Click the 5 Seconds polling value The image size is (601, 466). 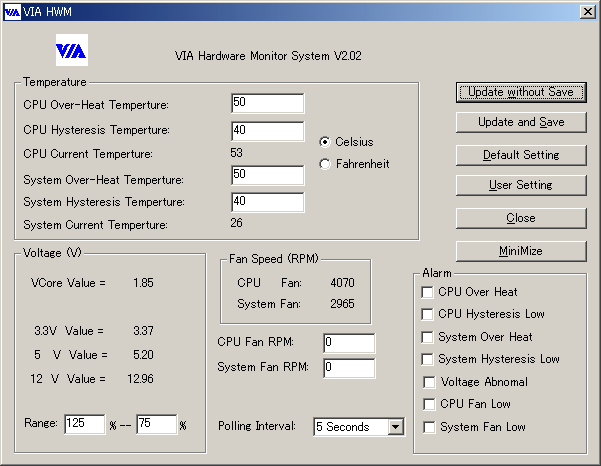(343, 427)
